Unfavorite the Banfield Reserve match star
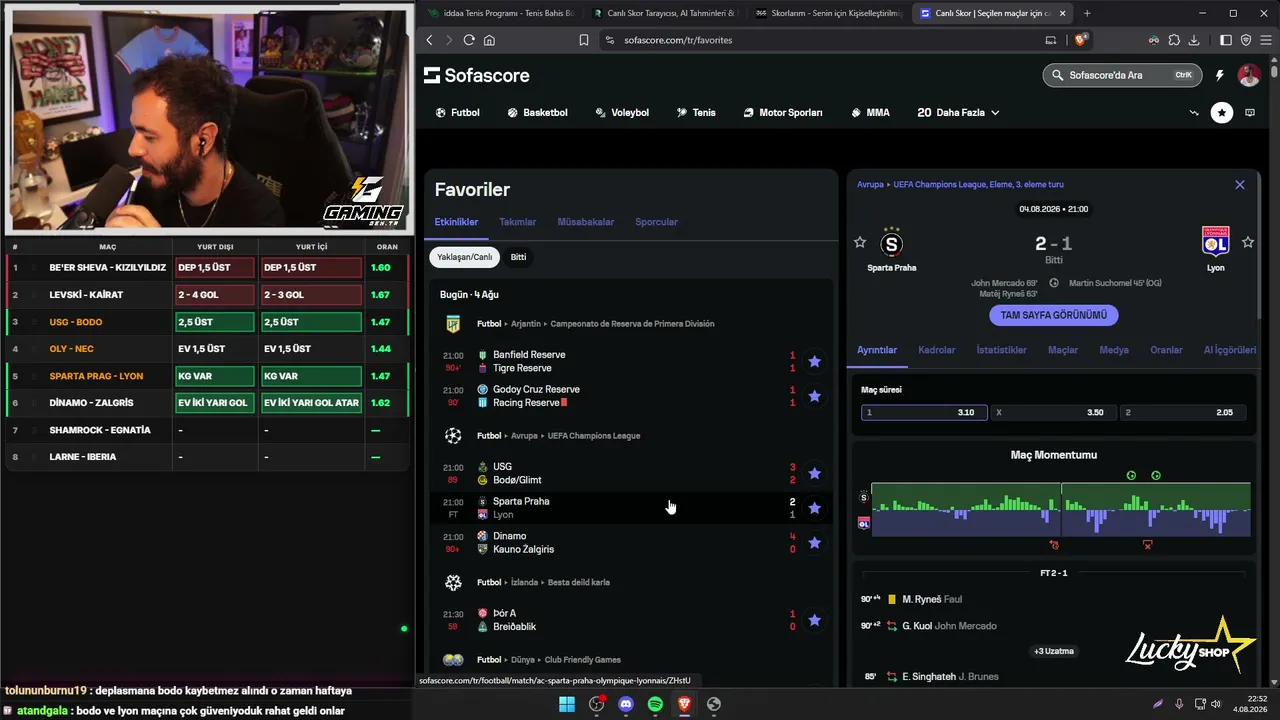This screenshot has width=1280, height=720. [x=814, y=361]
